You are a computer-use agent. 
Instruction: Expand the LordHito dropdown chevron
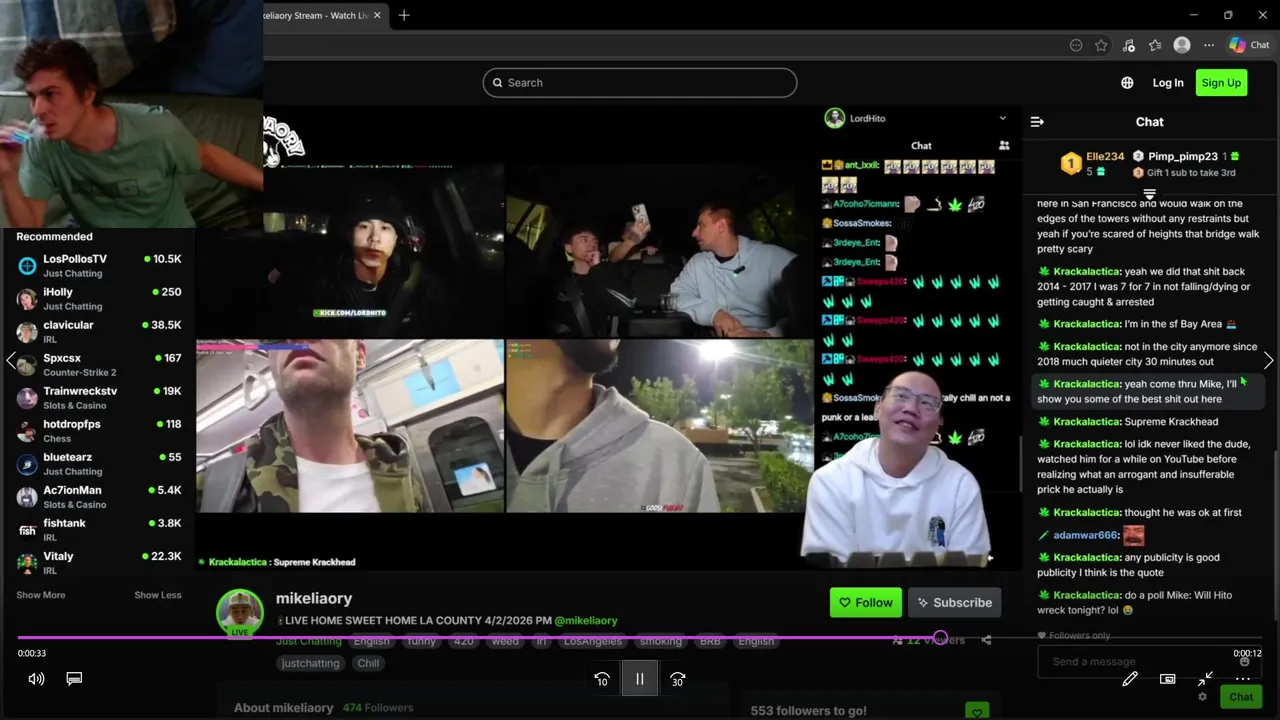tap(1003, 118)
